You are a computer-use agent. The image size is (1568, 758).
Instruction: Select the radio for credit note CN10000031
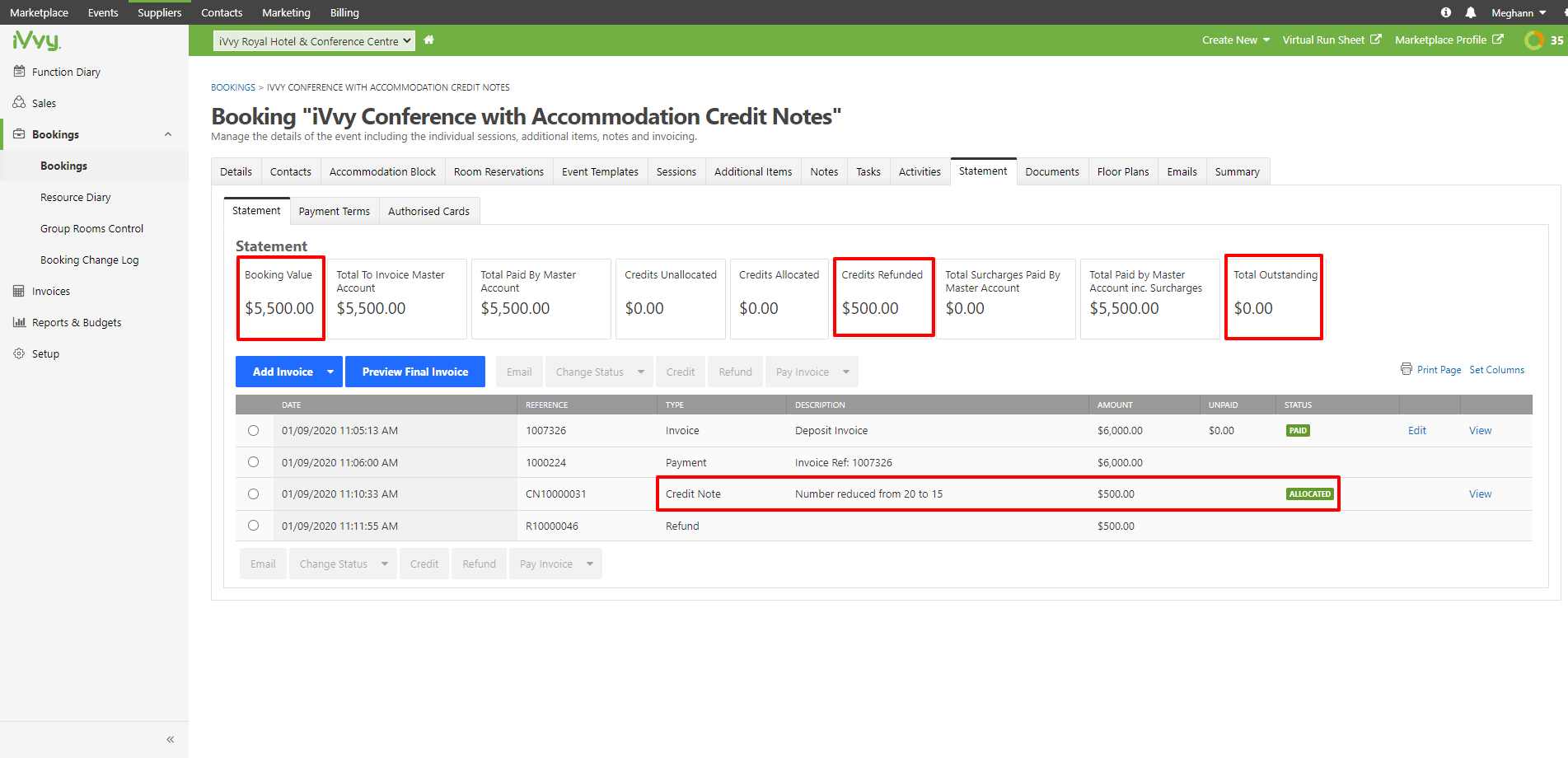[253, 494]
